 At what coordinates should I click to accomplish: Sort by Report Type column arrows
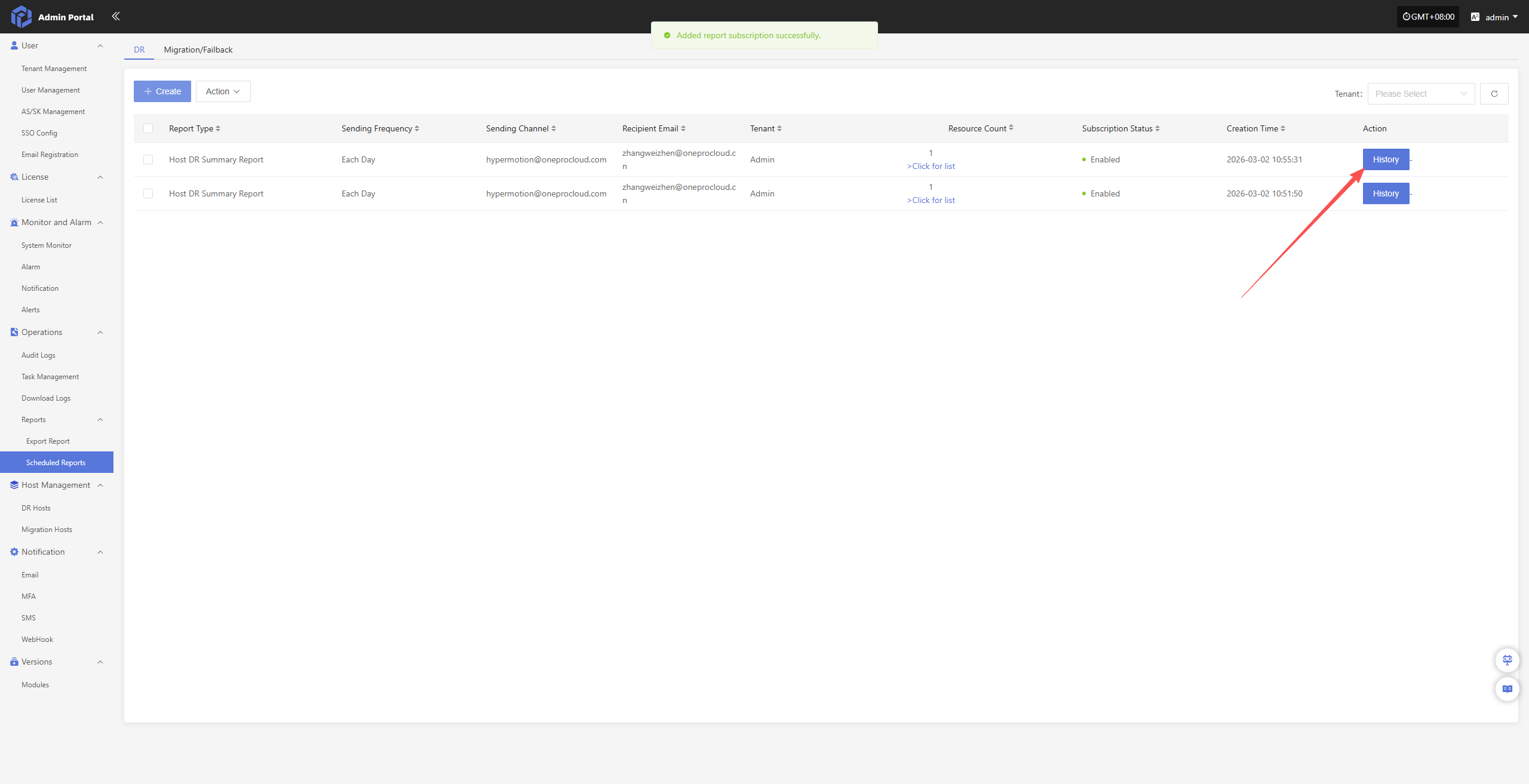(x=218, y=128)
